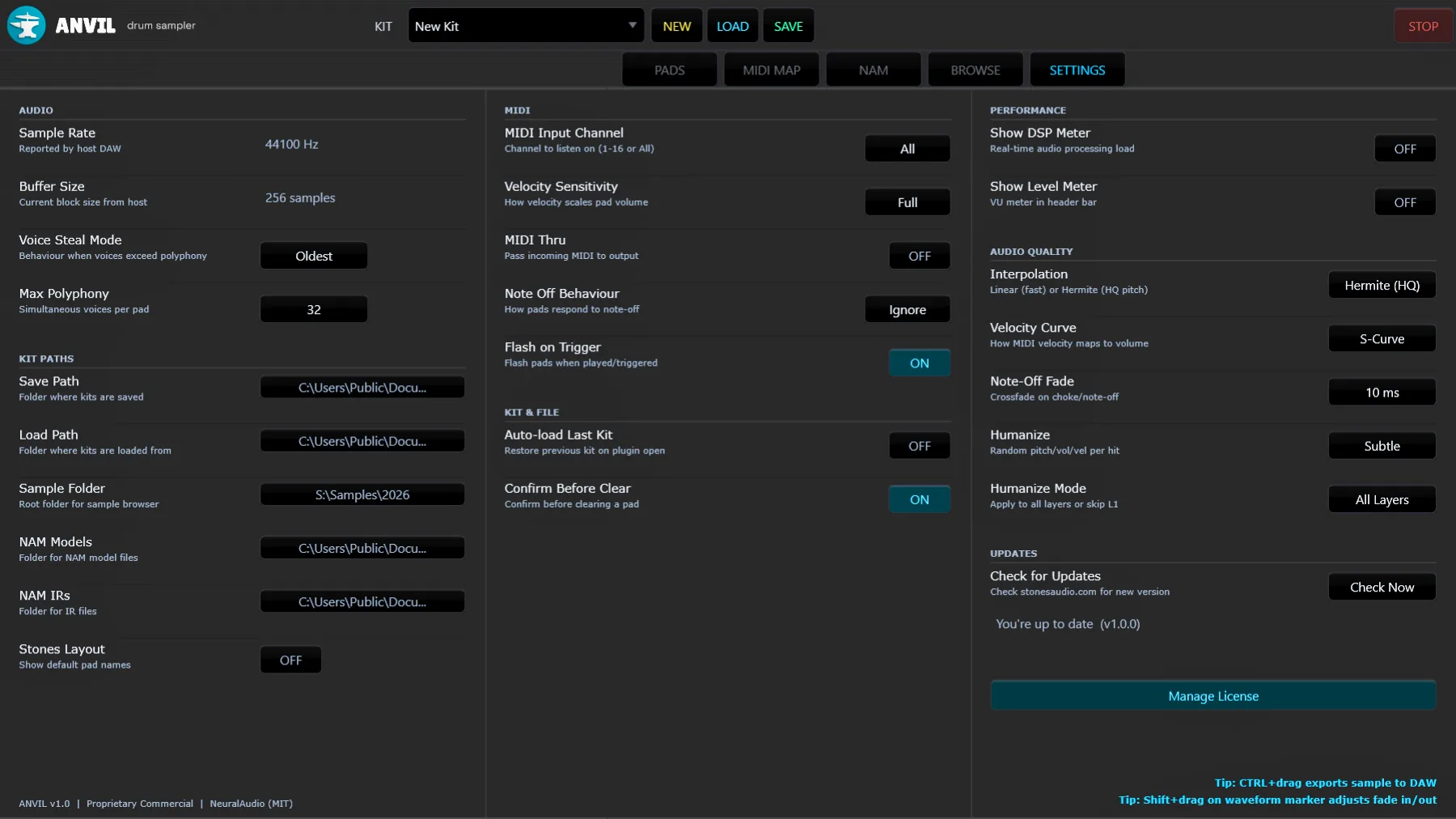Click the KIT & FILE section heading
The height and width of the screenshot is (819, 1456).
point(531,412)
